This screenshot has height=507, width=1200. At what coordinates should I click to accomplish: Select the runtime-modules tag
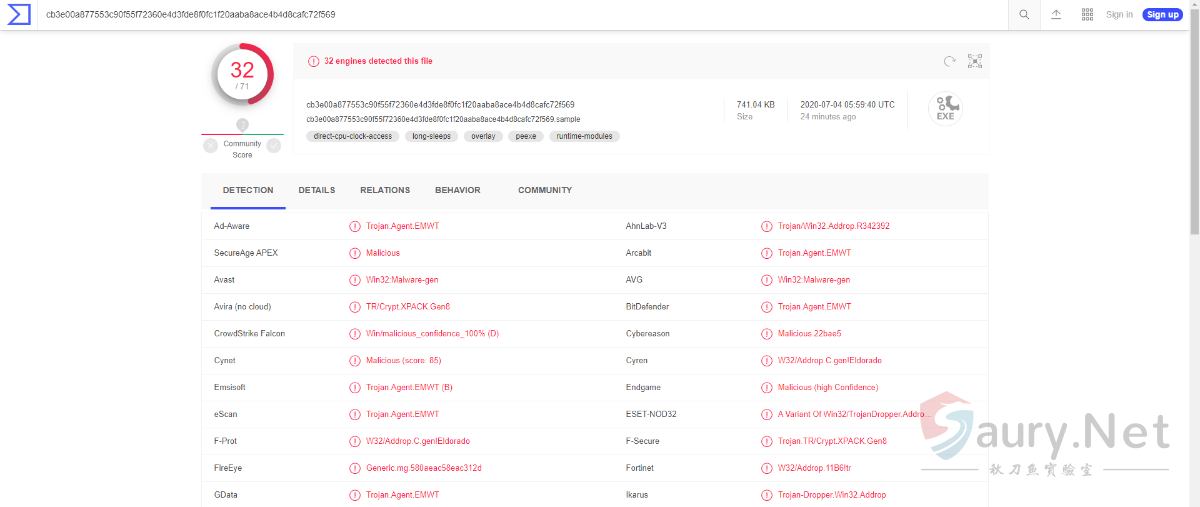tap(584, 136)
